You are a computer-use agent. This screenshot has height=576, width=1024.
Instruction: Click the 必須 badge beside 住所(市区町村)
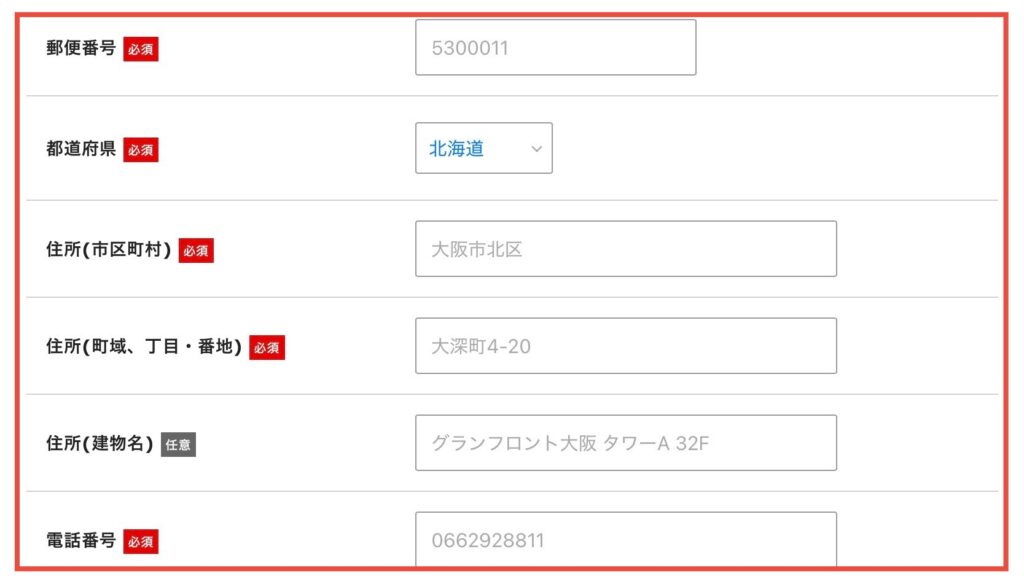coord(196,250)
